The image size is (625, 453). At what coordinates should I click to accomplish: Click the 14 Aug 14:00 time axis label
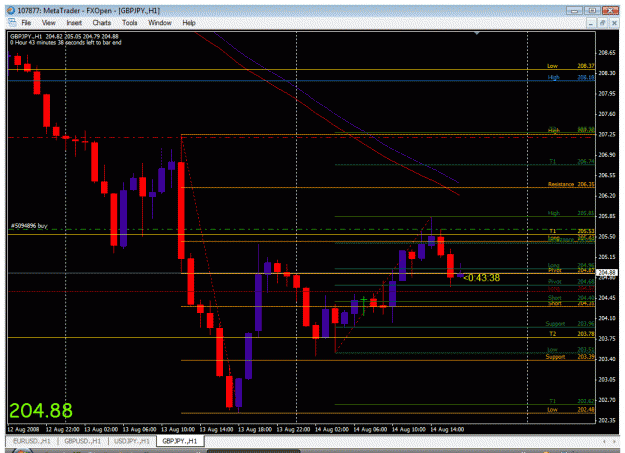[447, 429]
